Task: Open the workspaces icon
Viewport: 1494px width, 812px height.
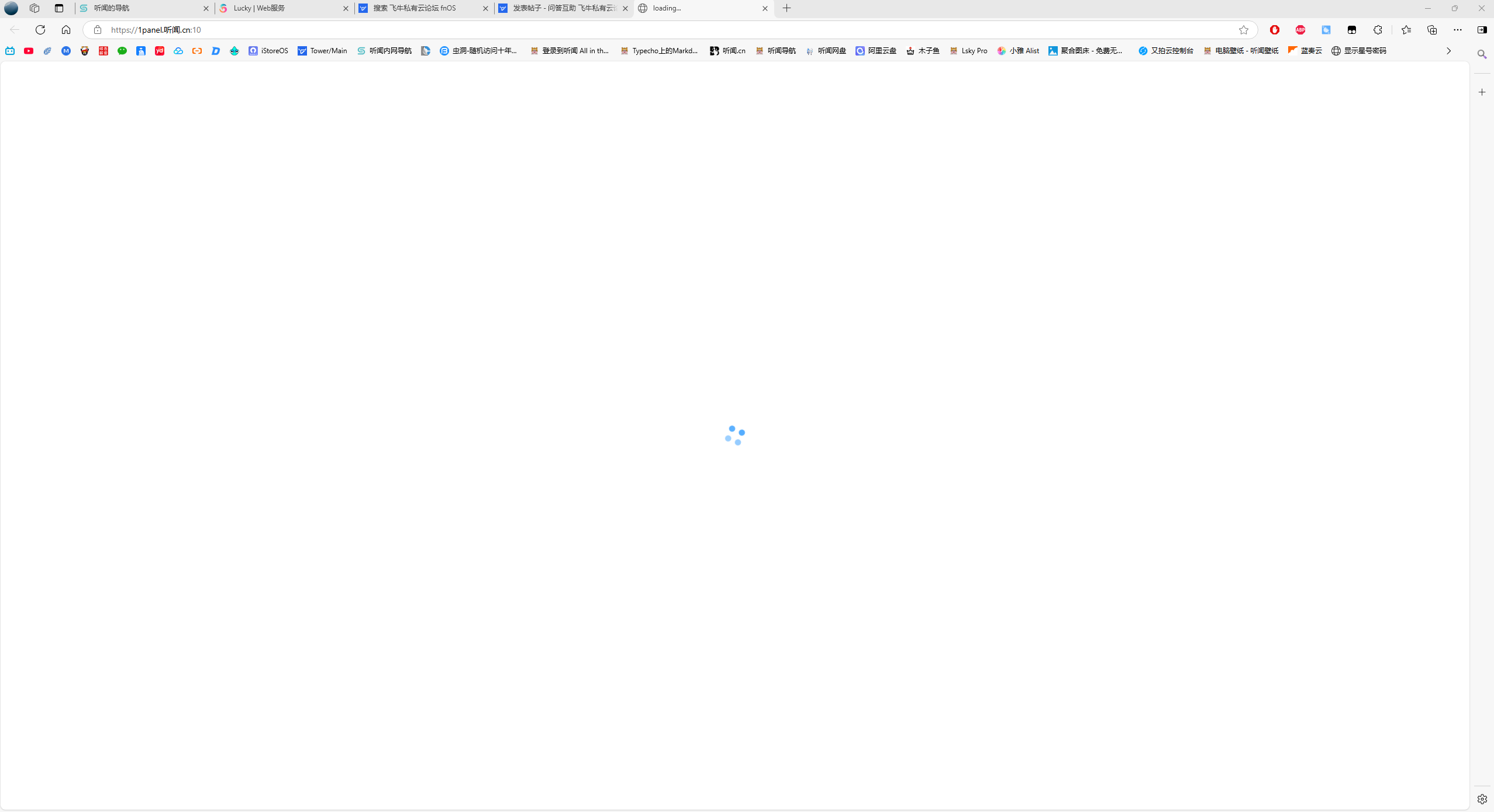Action: [x=34, y=8]
